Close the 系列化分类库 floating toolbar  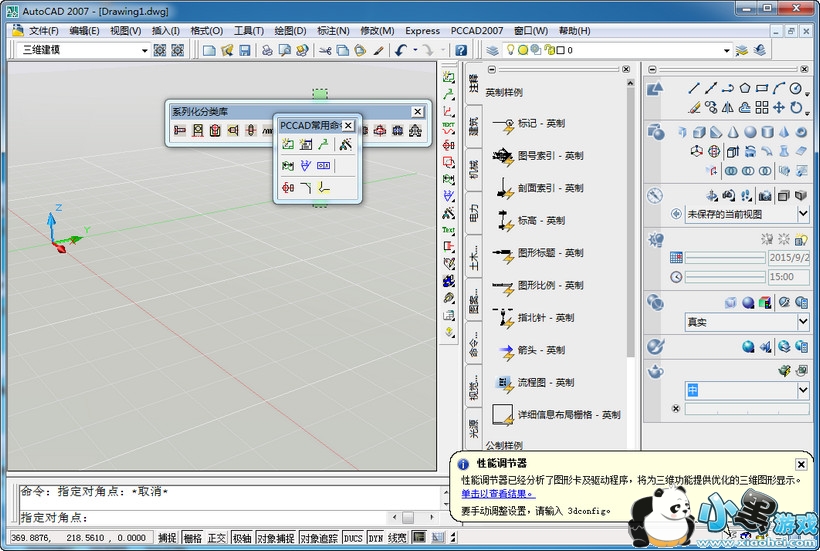tap(417, 112)
